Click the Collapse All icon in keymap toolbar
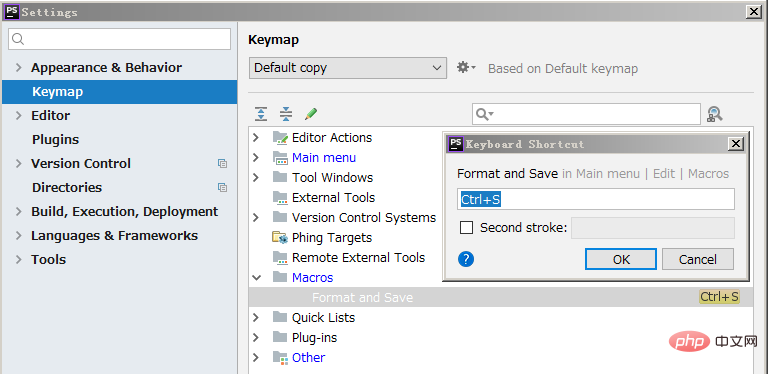 click(286, 114)
